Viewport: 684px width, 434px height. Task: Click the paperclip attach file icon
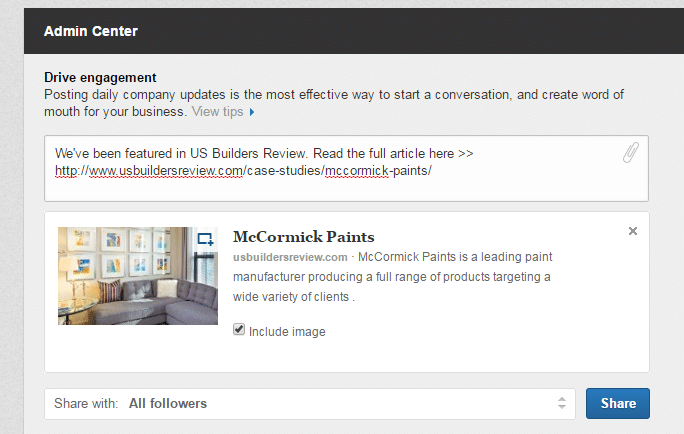tap(630, 153)
